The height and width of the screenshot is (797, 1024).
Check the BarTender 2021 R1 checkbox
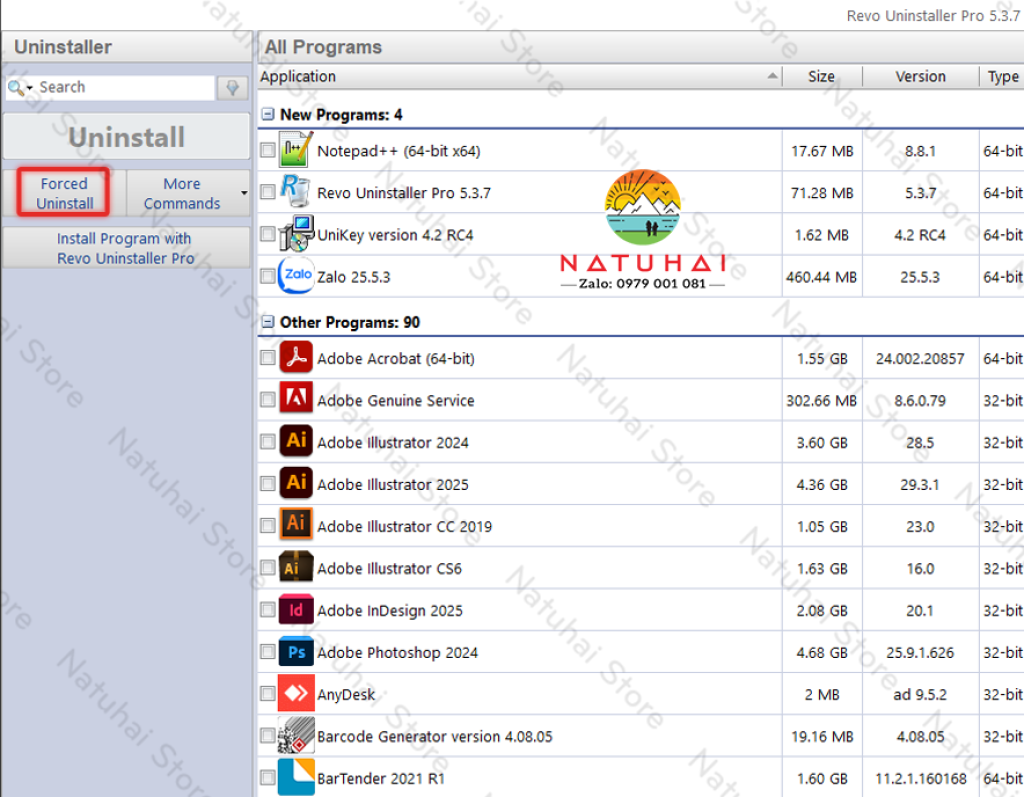(x=267, y=777)
